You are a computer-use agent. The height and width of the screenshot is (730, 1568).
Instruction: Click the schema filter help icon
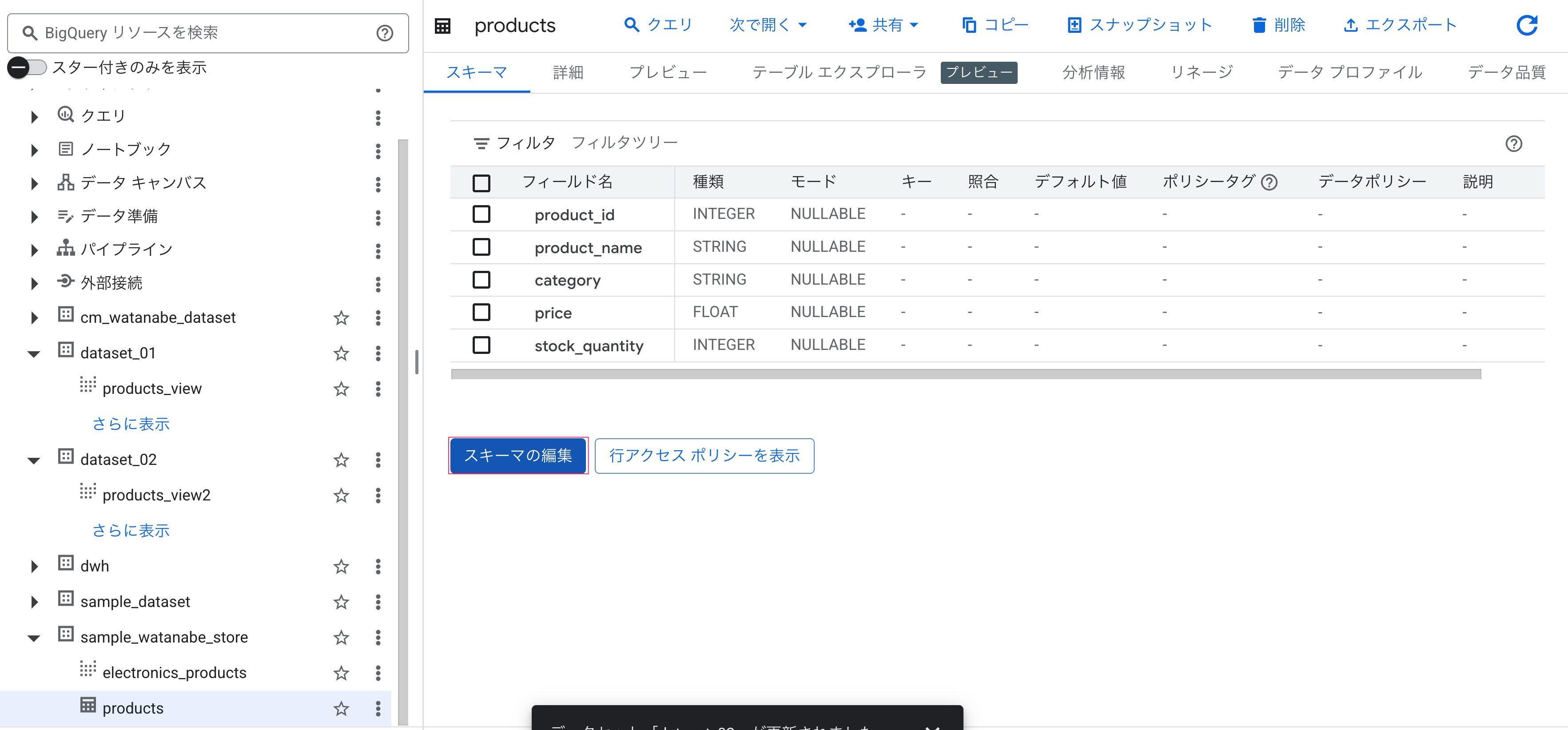[1513, 143]
